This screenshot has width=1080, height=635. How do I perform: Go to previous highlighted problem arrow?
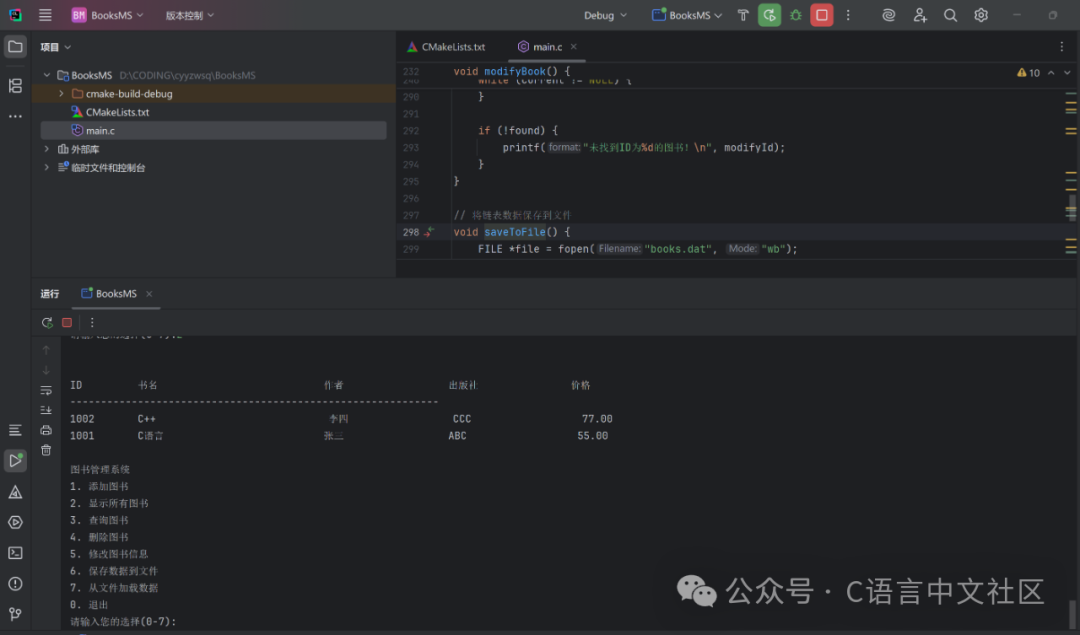[1051, 72]
